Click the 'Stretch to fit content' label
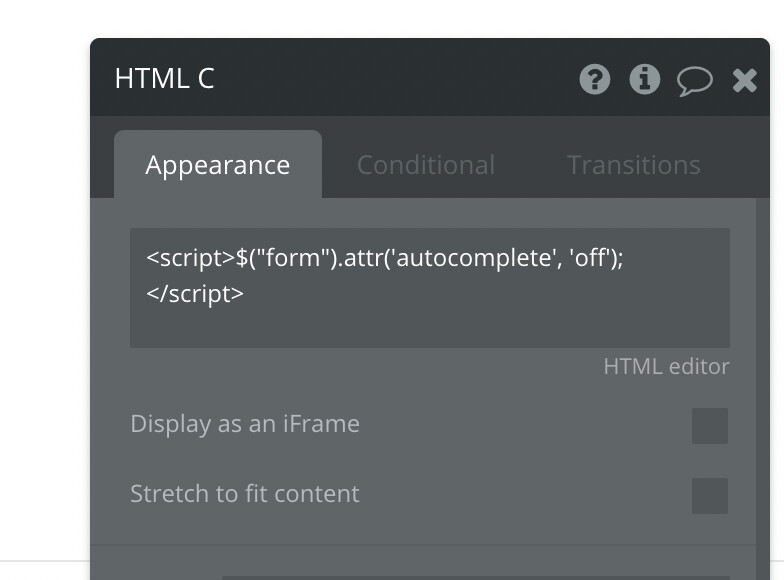Image resolution: width=784 pixels, height=580 pixels. [245, 494]
